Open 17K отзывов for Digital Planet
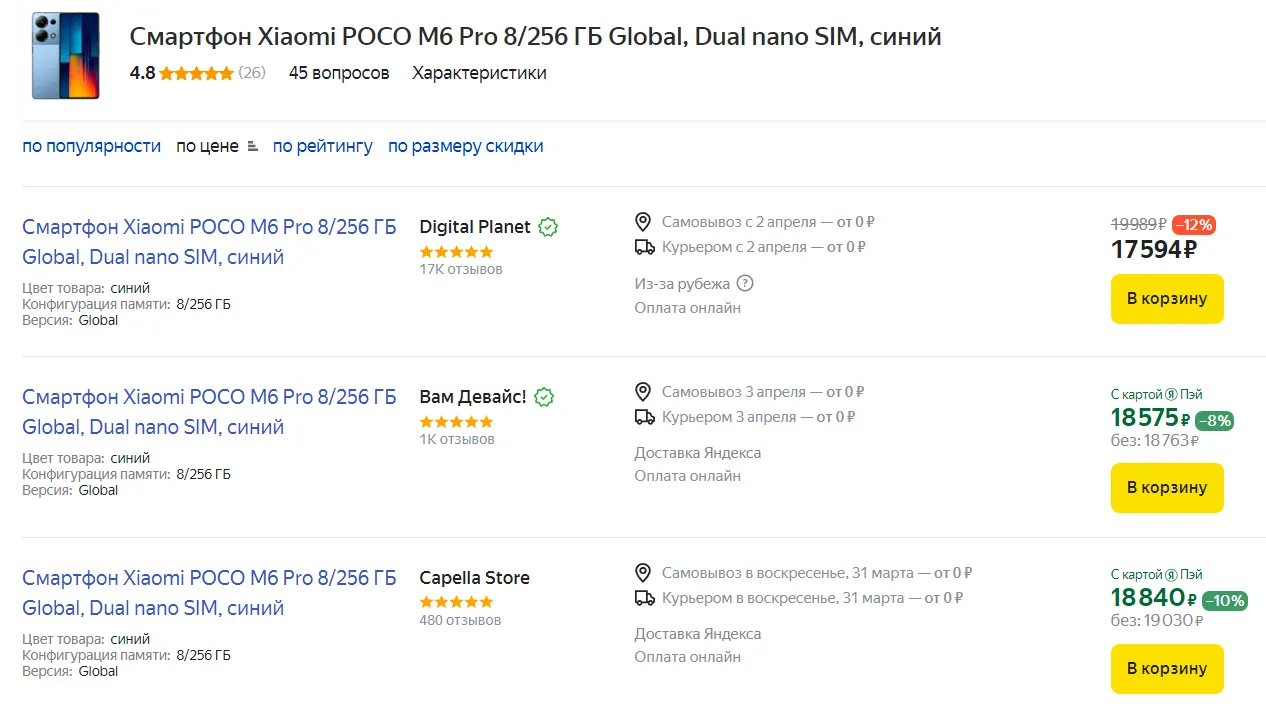The width and height of the screenshot is (1266, 710). click(460, 269)
